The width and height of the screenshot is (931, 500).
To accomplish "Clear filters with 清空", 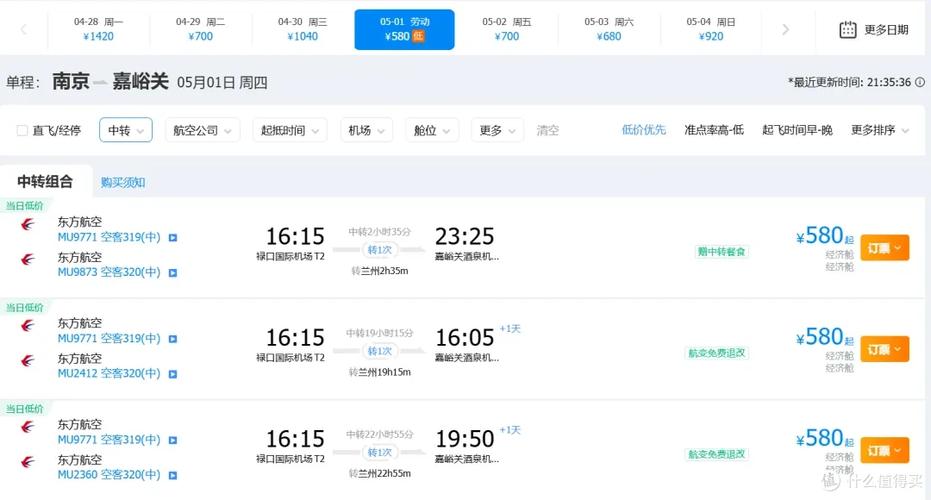I will (x=547, y=130).
